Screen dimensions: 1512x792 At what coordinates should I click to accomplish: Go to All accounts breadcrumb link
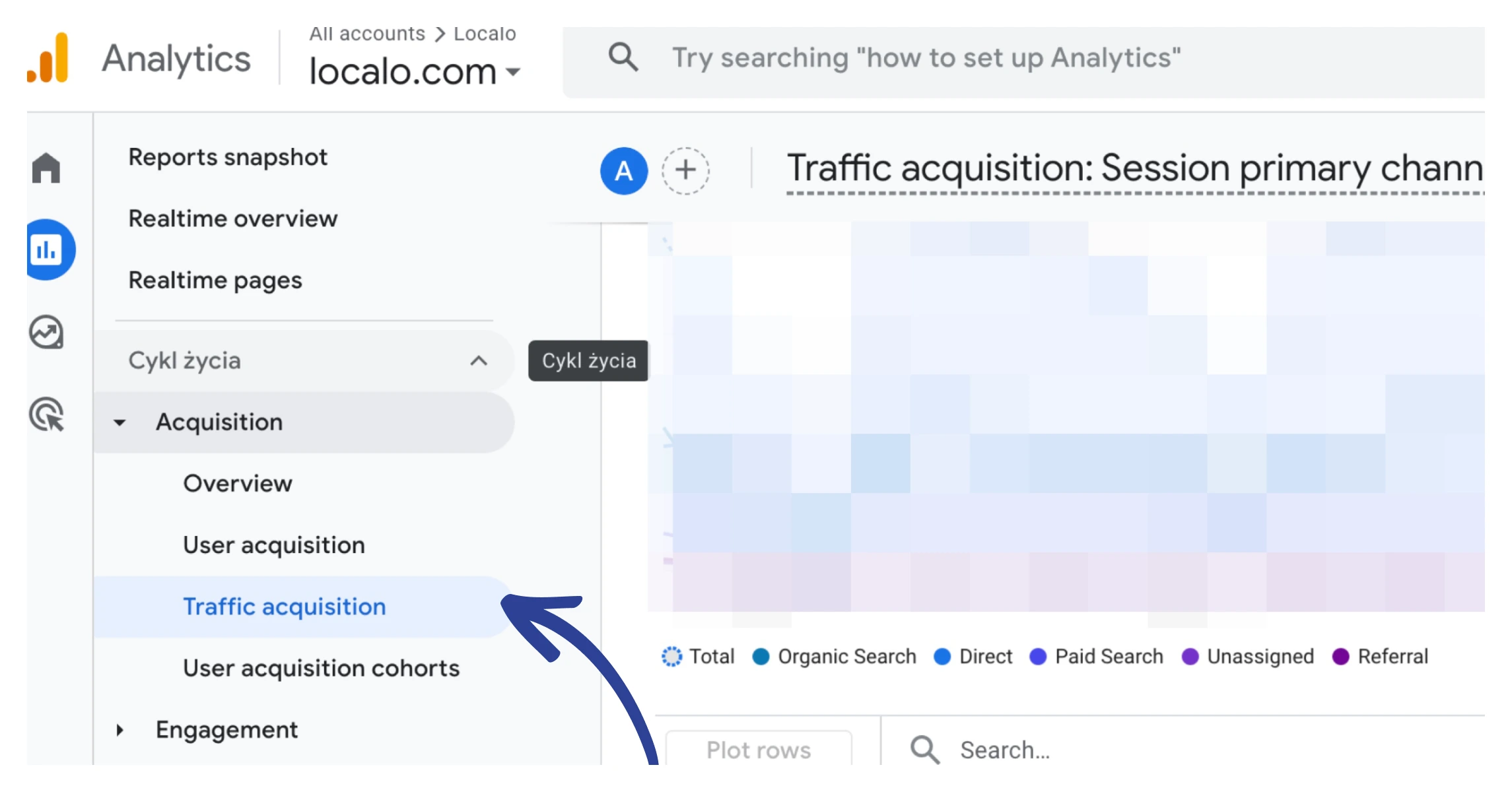(x=367, y=34)
